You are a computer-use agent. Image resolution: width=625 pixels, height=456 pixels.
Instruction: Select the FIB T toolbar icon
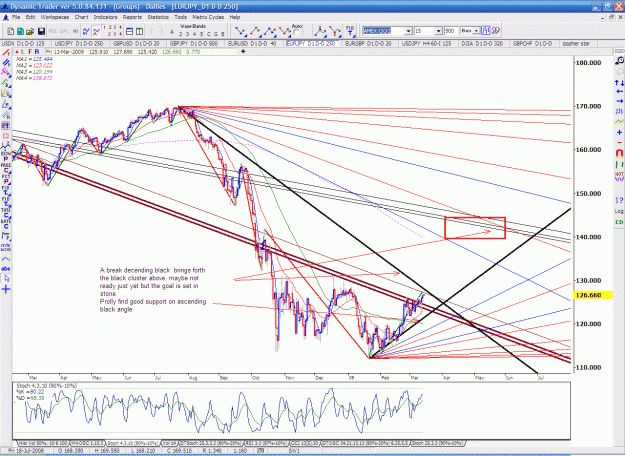click(350, 31)
